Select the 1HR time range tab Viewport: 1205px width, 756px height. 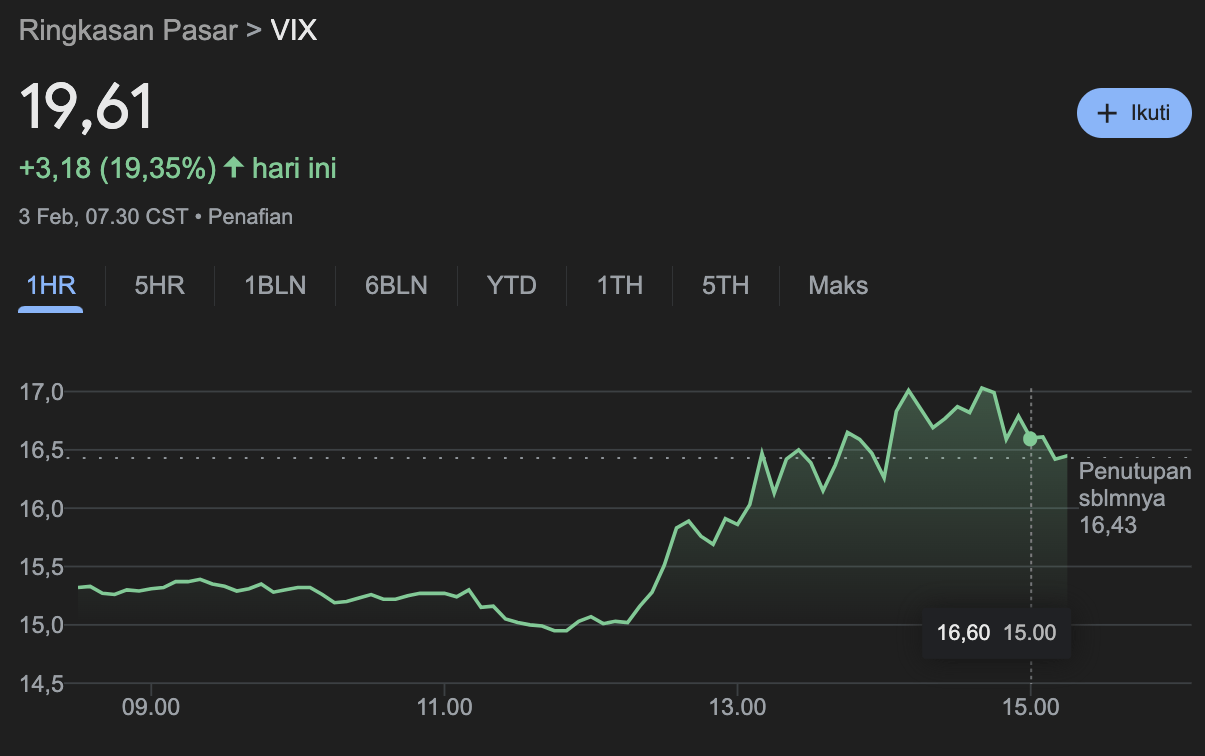click(x=51, y=285)
